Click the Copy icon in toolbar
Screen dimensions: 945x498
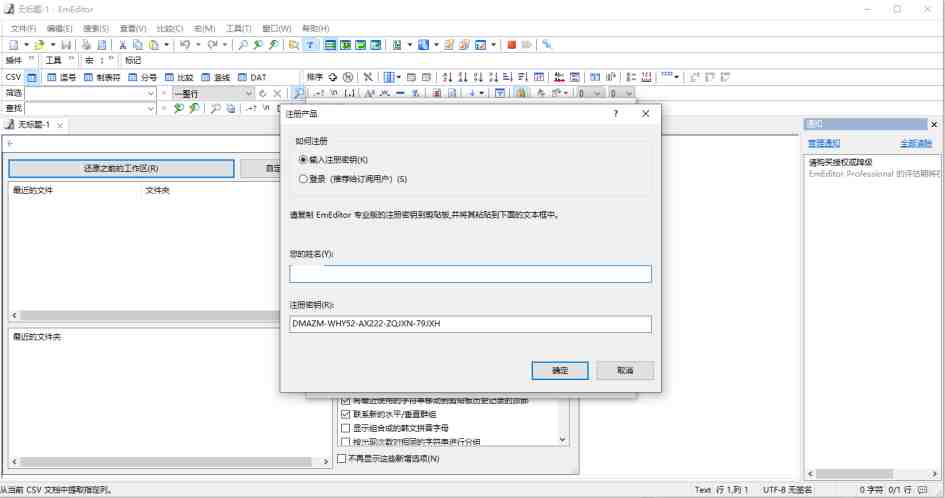[138, 45]
